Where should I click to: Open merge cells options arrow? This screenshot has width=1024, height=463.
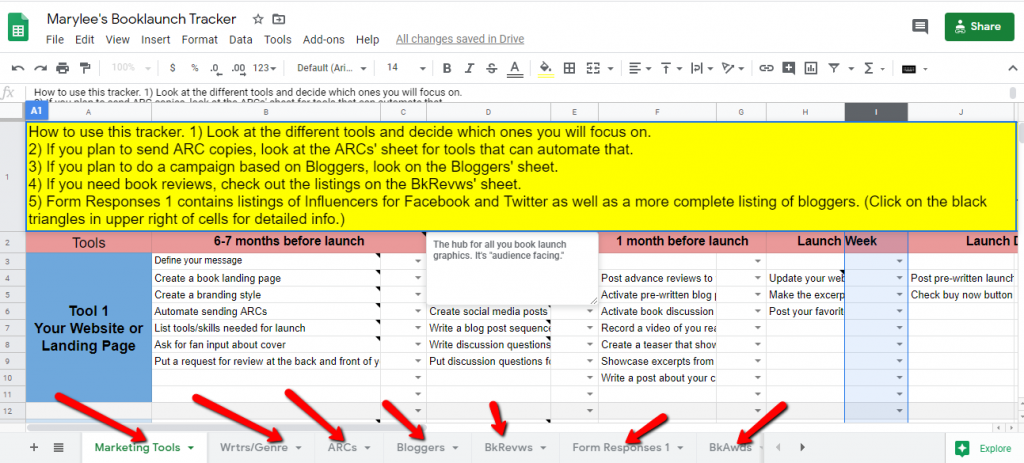click(610, 69)
